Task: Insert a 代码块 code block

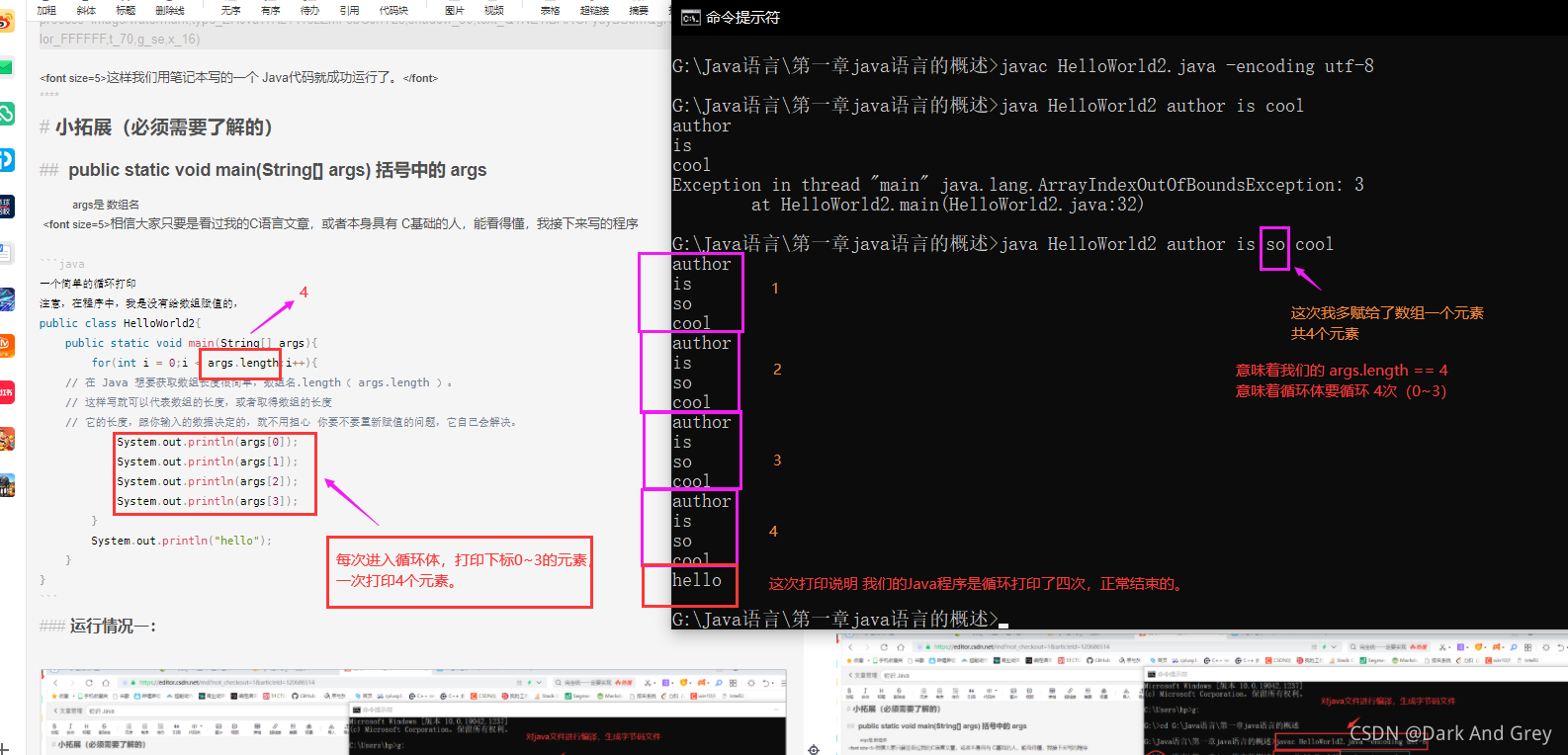Action: click(x=394, y=10)
